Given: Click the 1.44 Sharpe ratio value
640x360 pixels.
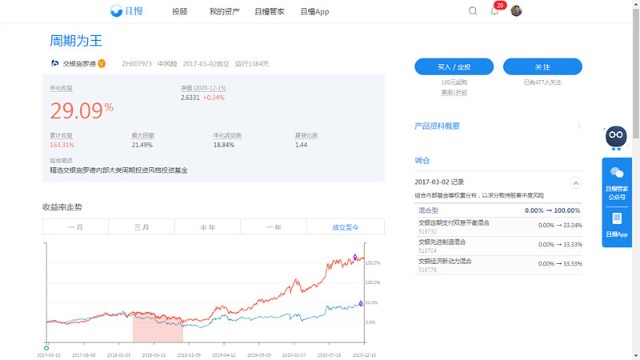Looking at the screenshot, I should point(301,145).
